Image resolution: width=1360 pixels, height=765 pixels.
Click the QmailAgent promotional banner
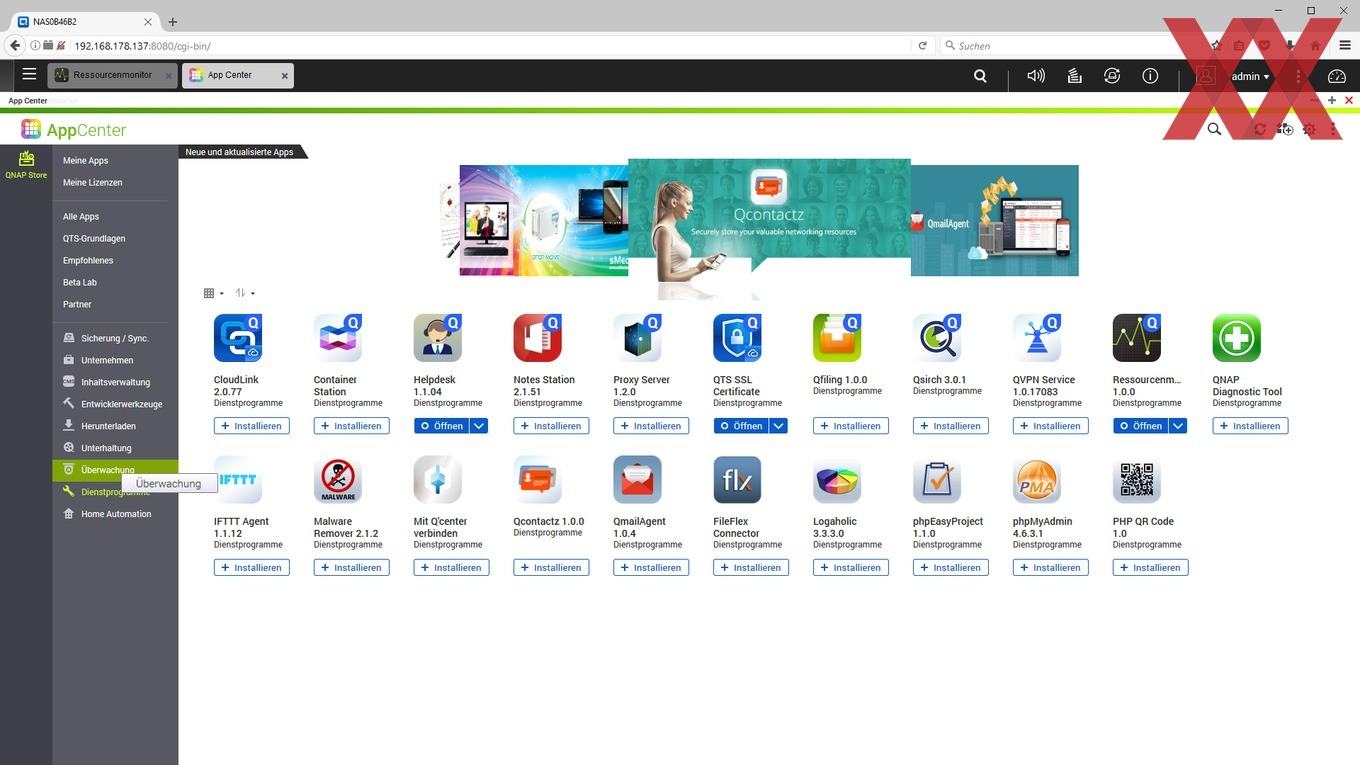click(x=995, y=220)
